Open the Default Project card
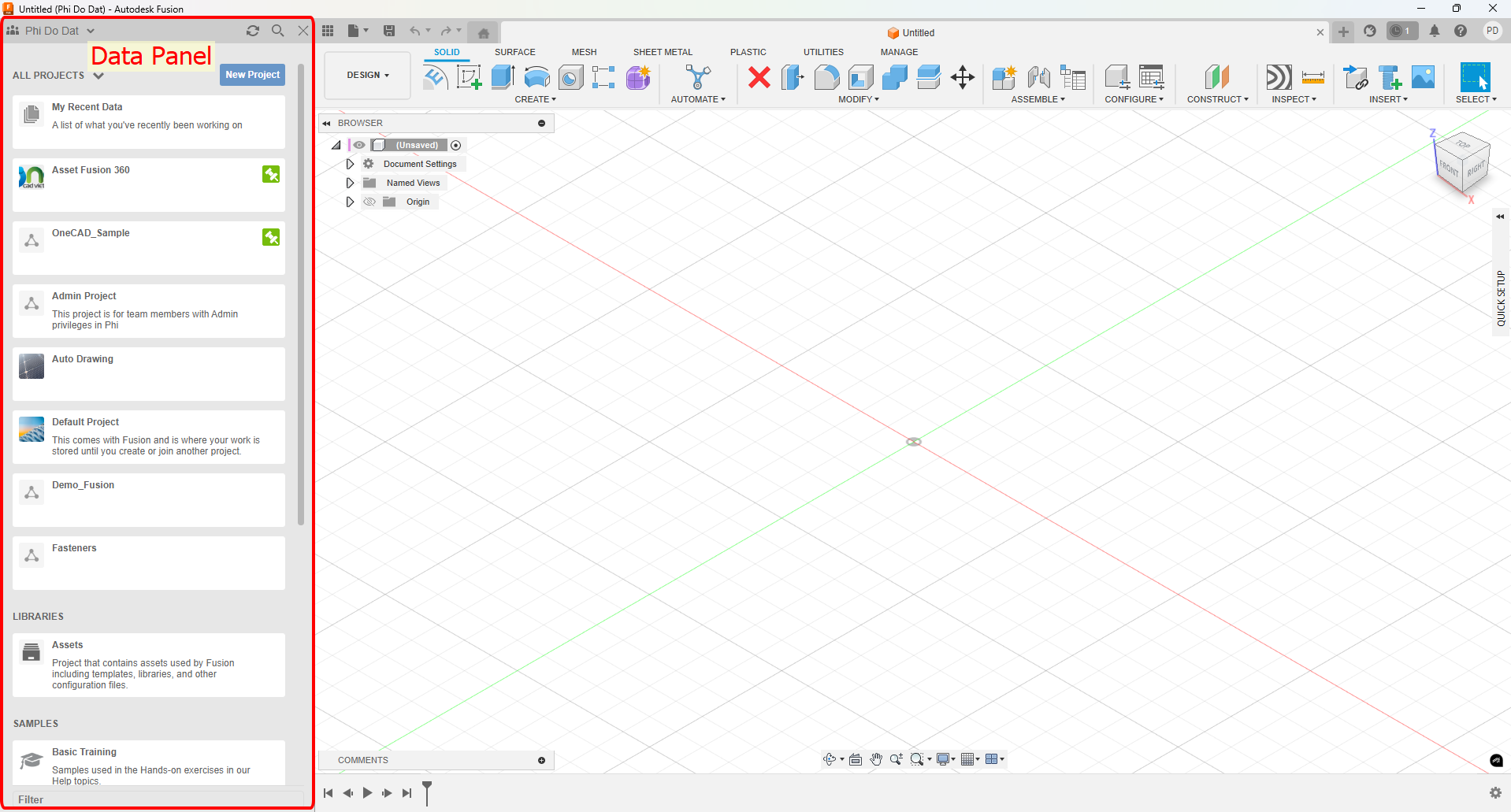The width and height of the screenshot is (1511, 812). coord(149,437)
